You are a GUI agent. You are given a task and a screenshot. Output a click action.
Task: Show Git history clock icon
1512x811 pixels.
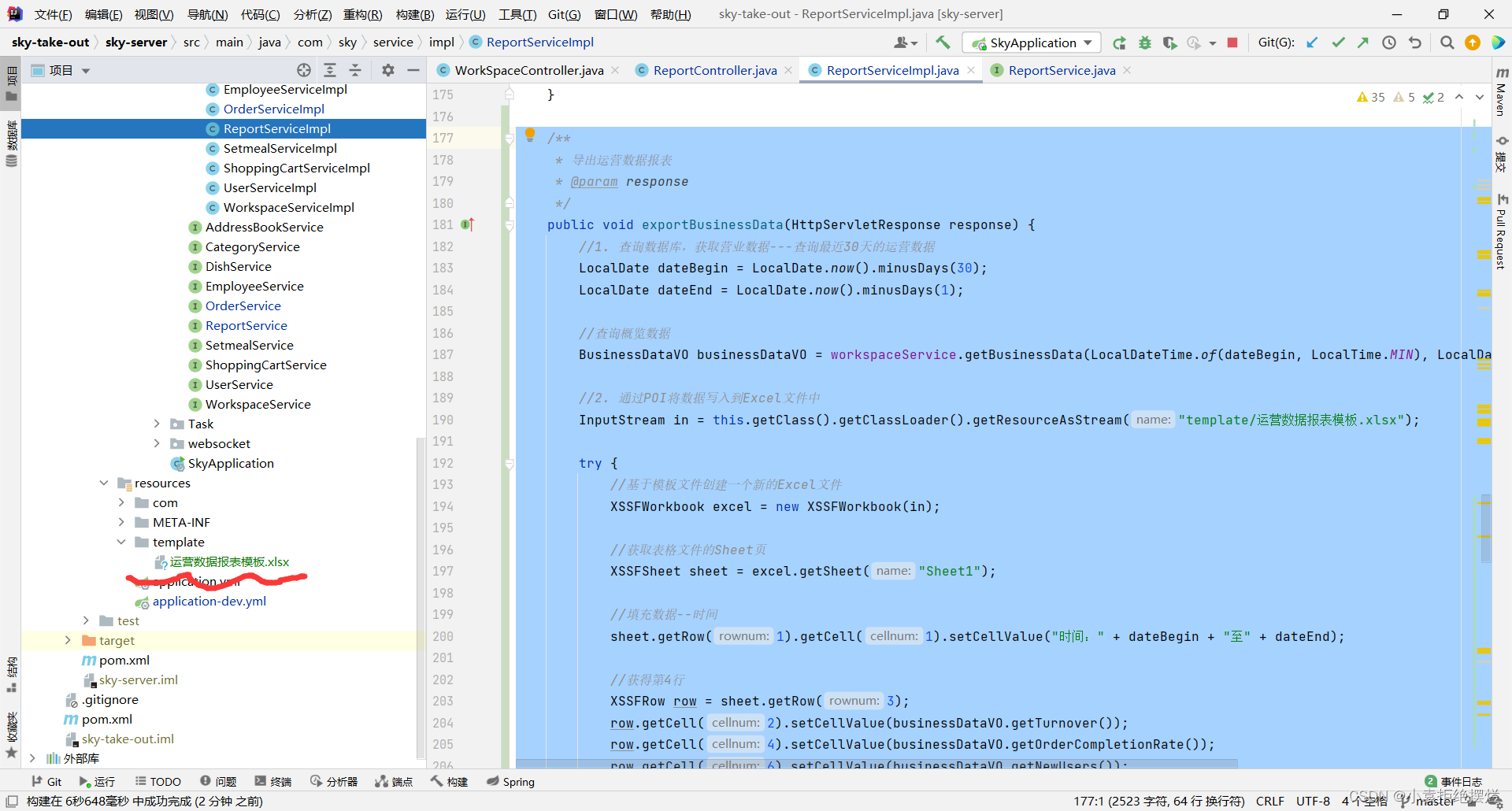click(x=1389, y=43)
